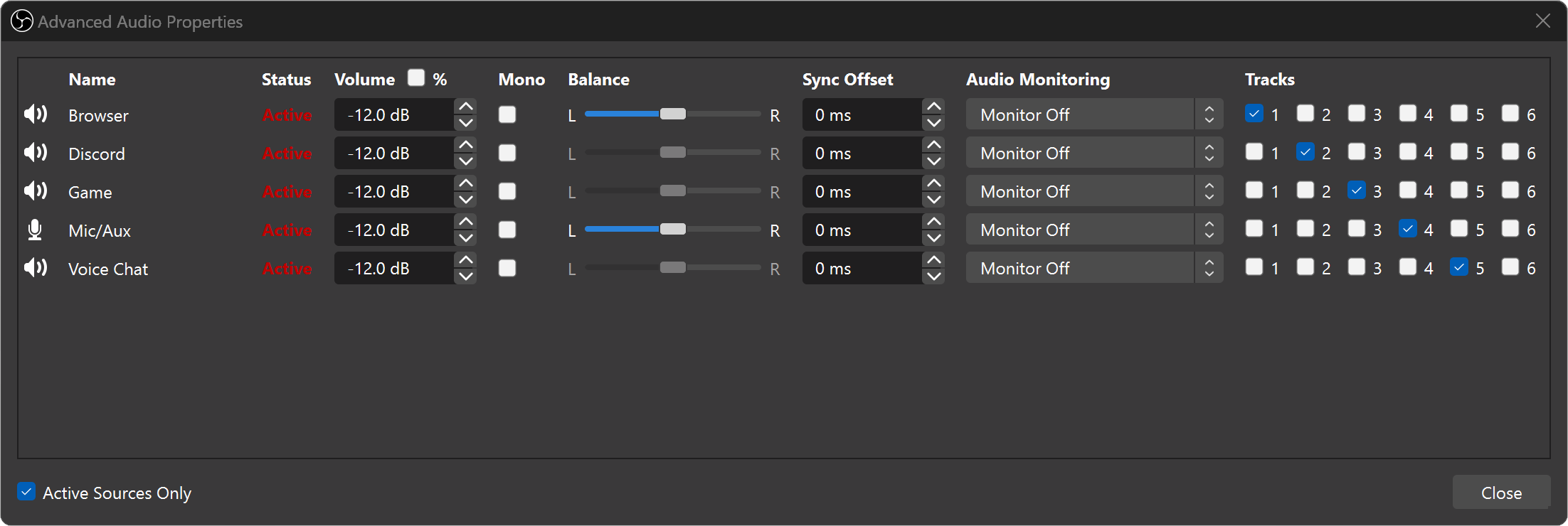Mute the Mic/Aux microphone icon

click(x=35, y=230)
